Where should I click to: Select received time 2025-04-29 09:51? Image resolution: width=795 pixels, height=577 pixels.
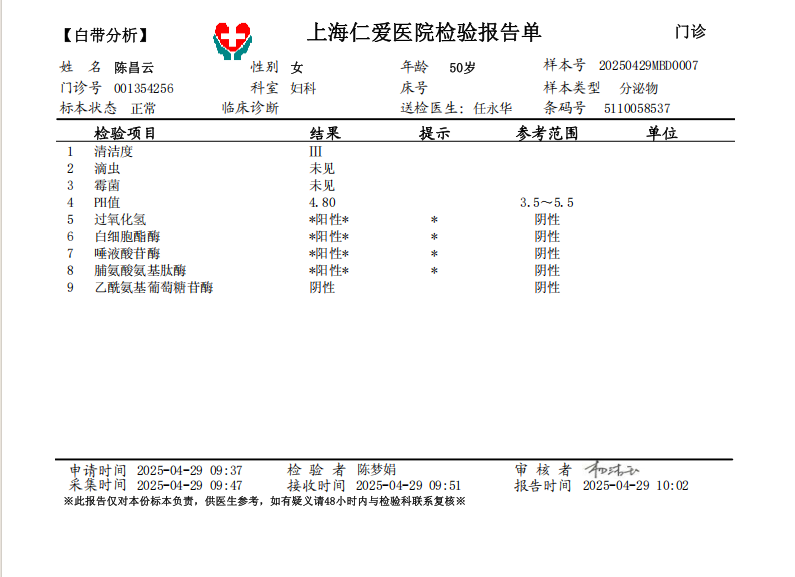(409, 486)
